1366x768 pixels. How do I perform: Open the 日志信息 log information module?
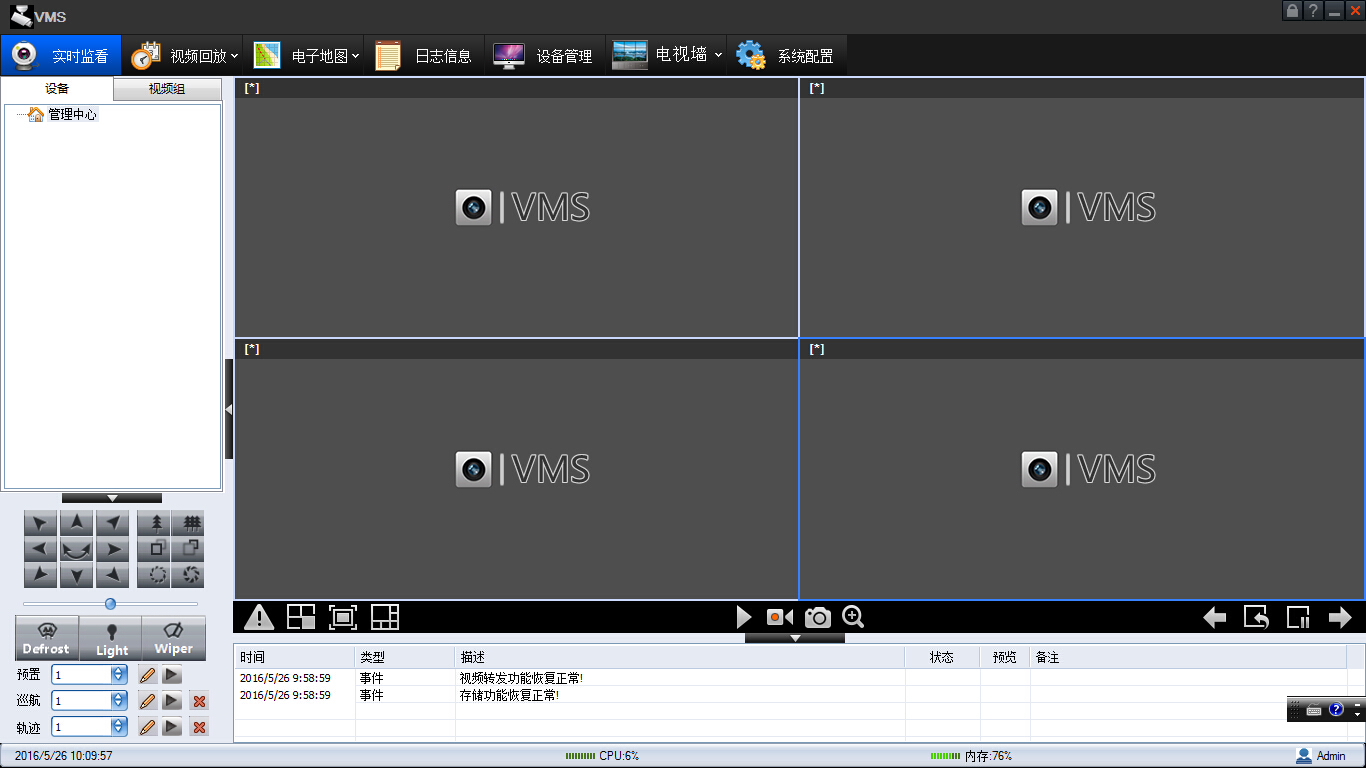(x=424, y=56)
